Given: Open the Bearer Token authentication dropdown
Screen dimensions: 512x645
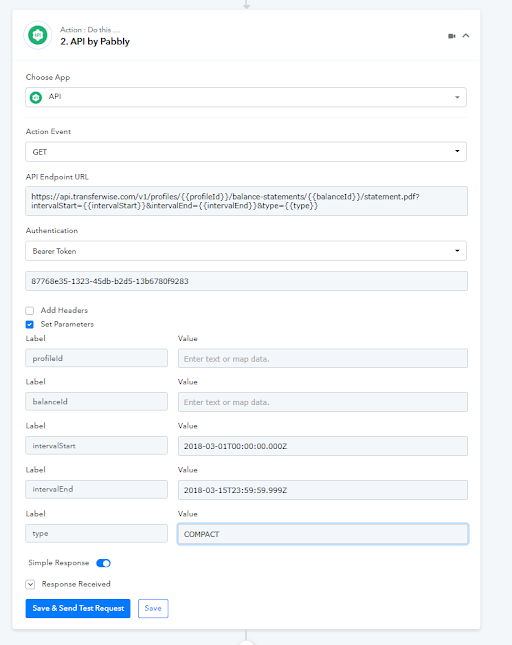Looking at the screenshot, I should pos(246,251).
